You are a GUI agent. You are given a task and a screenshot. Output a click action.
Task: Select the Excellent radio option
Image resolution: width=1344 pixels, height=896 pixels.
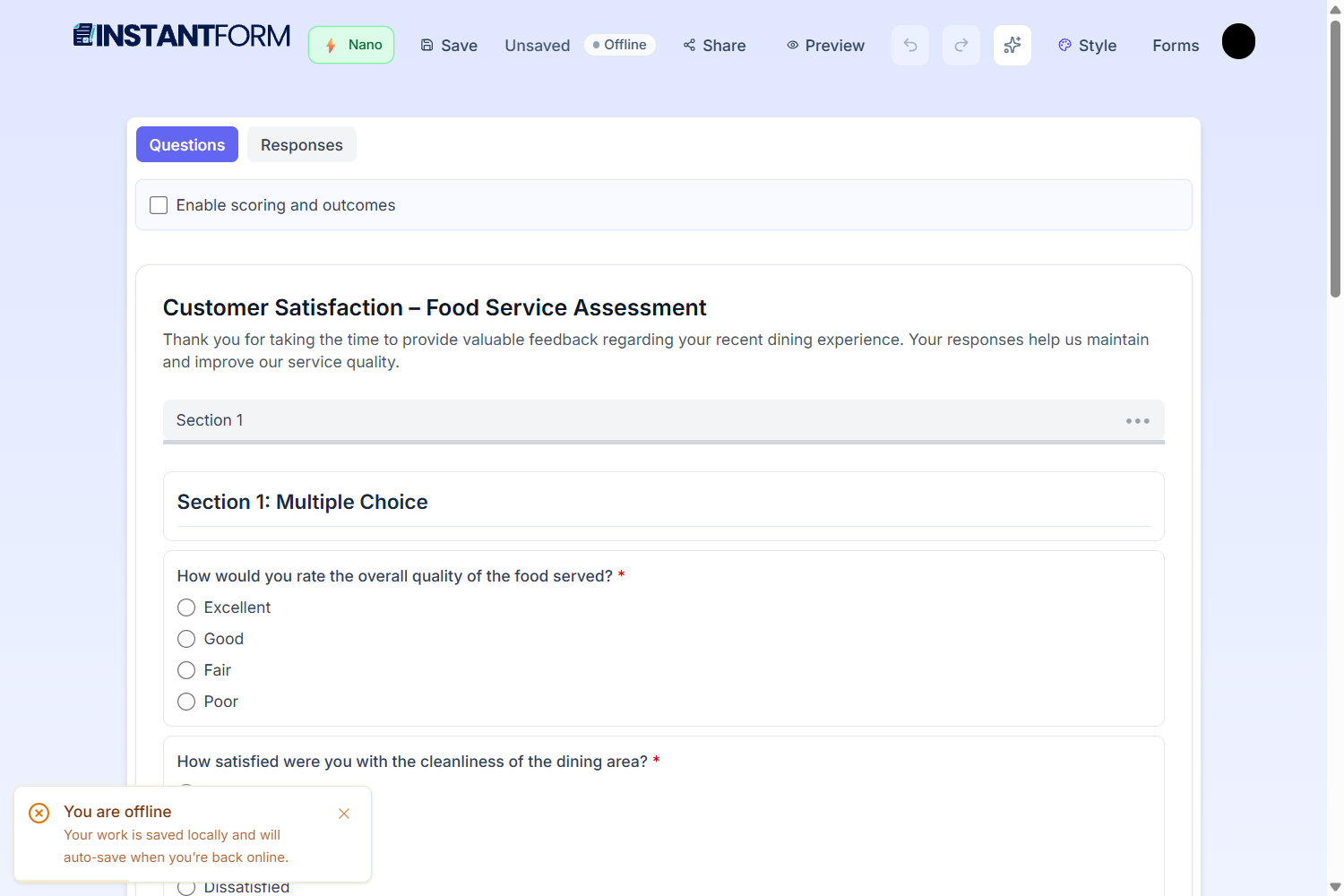[x=186, y=607]
